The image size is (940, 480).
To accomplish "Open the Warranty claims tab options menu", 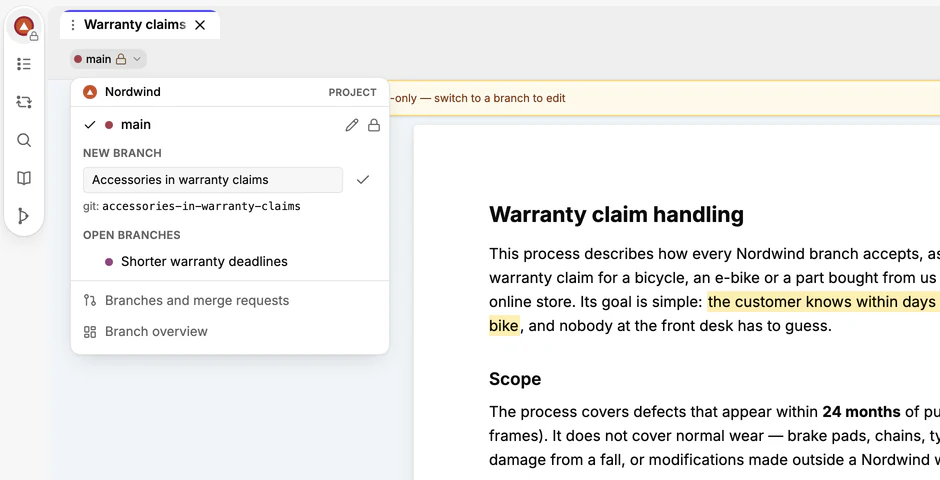I will 73,25.
